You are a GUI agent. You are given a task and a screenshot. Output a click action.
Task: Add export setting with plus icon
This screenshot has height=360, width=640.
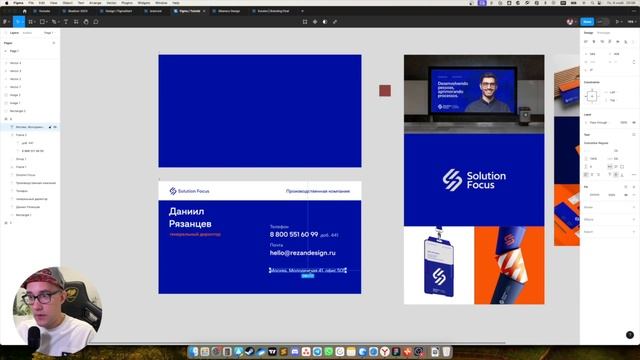pyautogui.click(x=634, y=232)
